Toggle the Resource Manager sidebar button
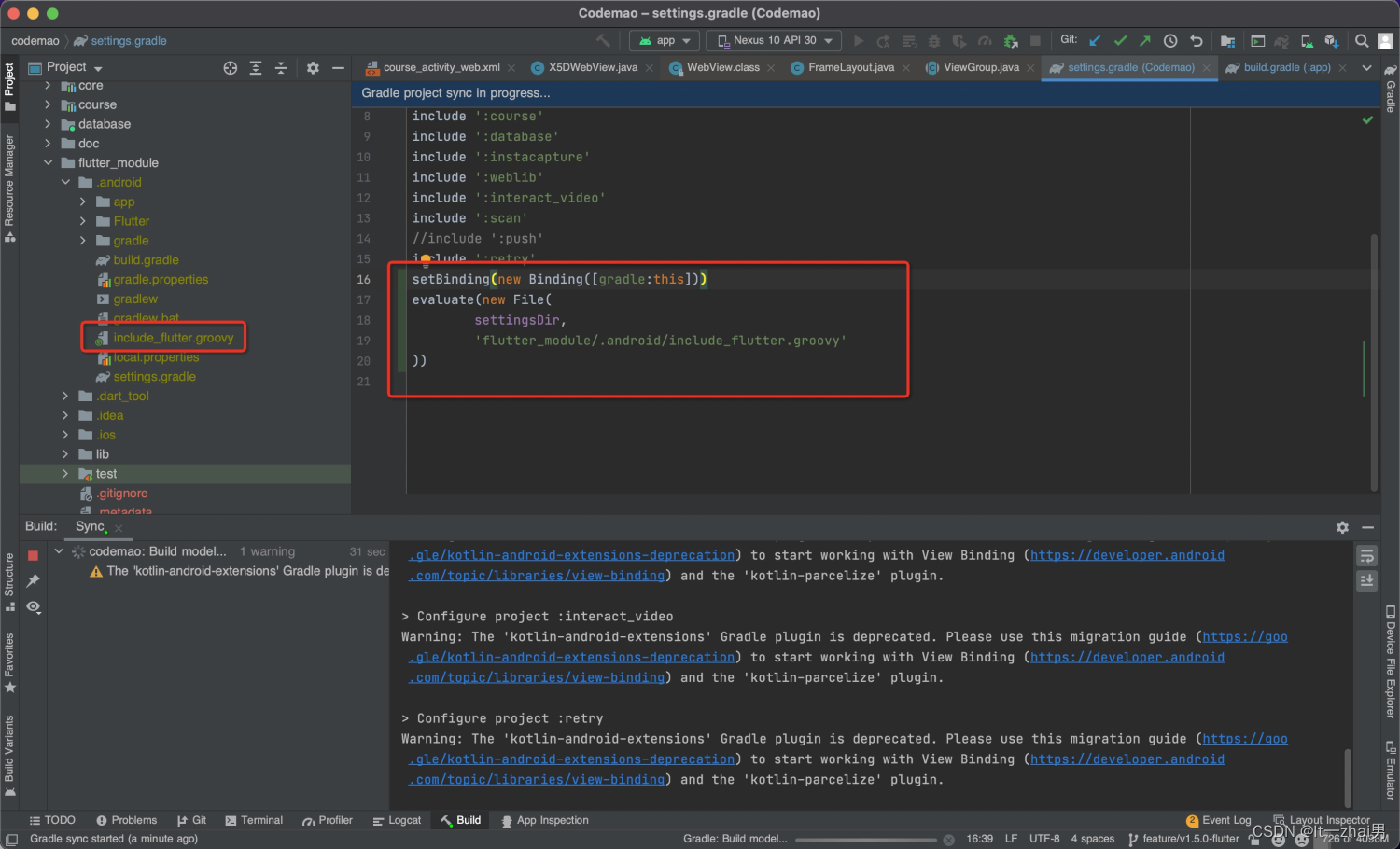1400x849 pixels. click(9, 188)
